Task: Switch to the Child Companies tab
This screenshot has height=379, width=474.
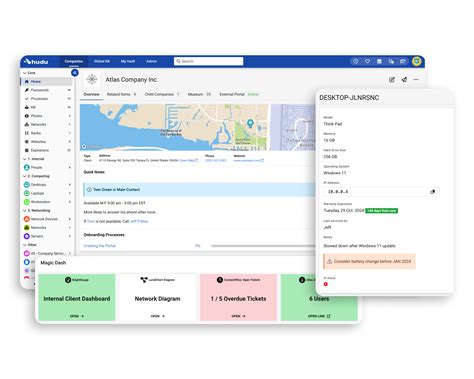Action: (x=162, y=94)
